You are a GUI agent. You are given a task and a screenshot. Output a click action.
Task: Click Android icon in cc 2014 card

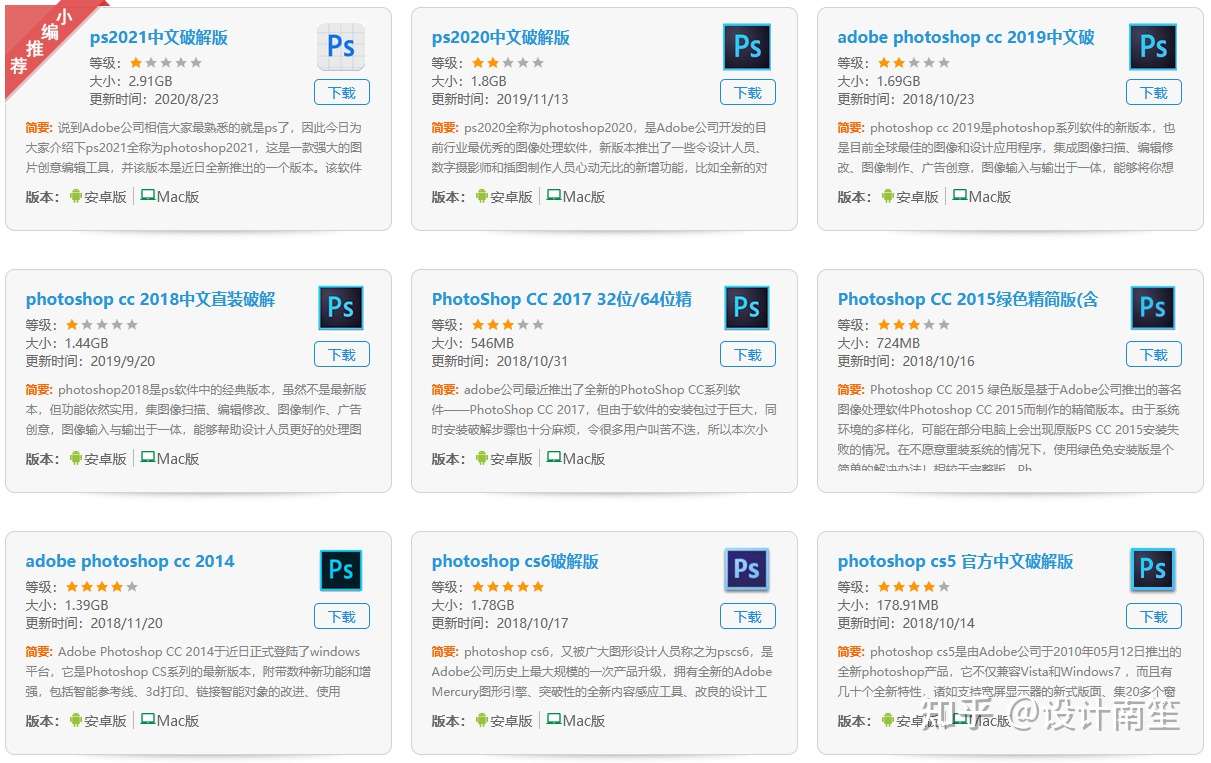75,720
